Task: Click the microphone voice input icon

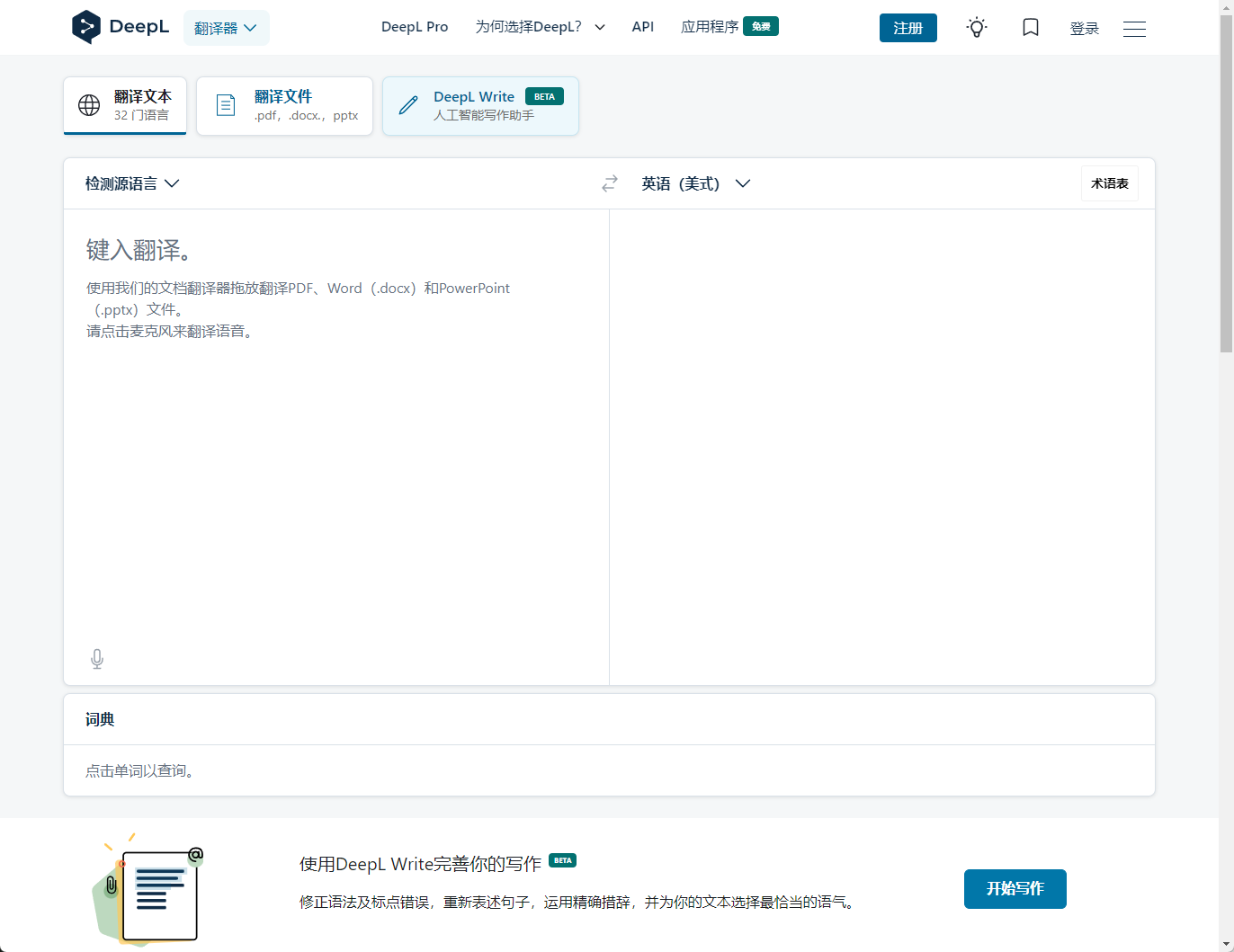Action: tap(97, 659)
